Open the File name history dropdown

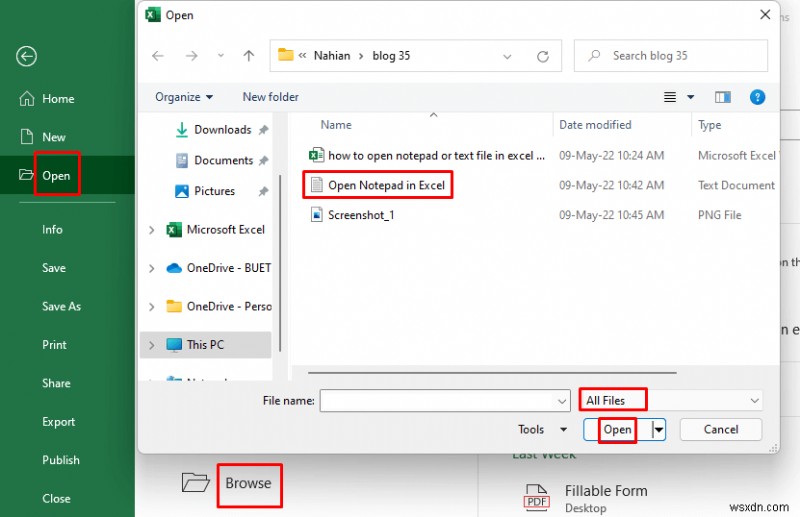(562, 402)
